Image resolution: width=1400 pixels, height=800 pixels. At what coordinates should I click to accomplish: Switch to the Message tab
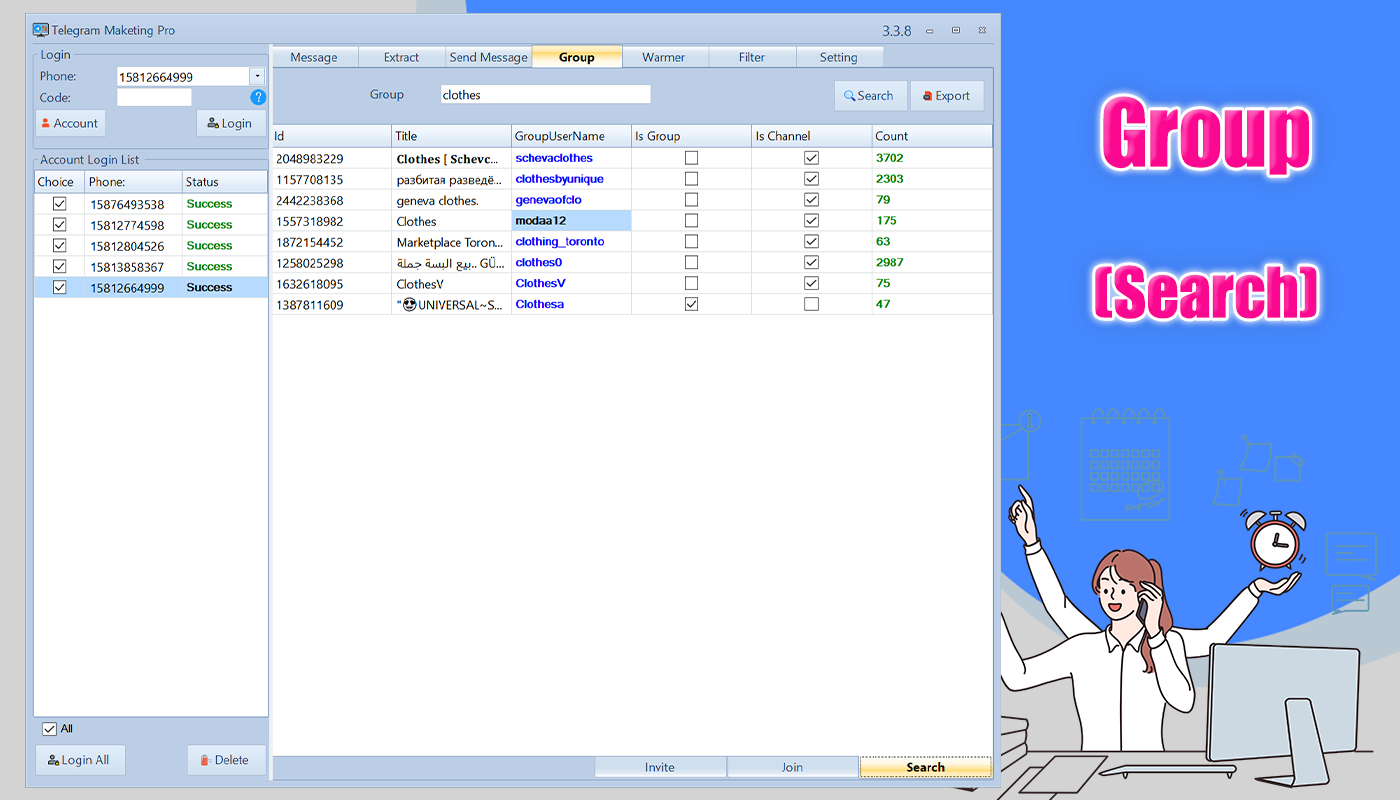tap(314, 57)
